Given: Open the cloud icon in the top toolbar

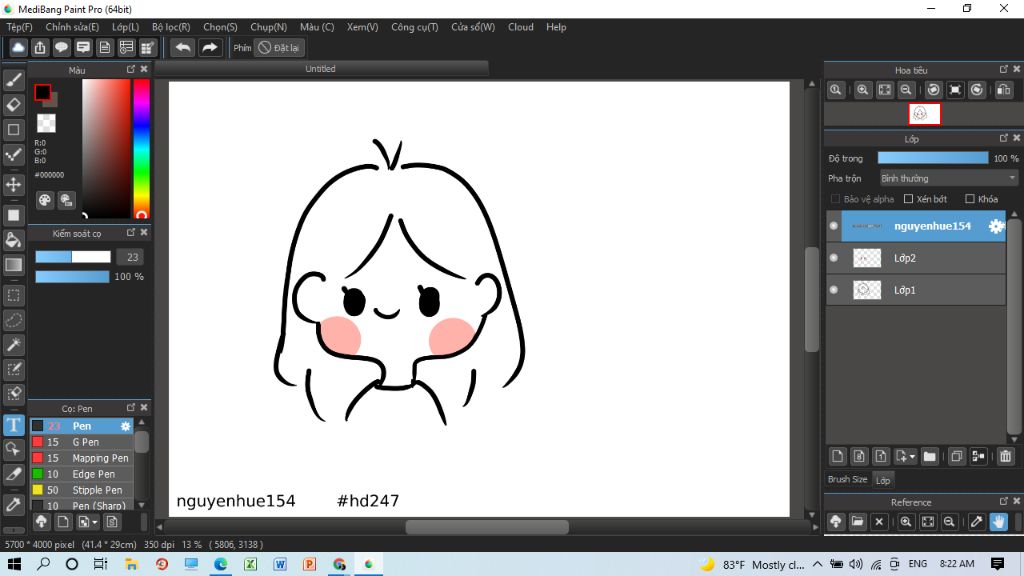Looking at the screenshot, I should pos(18,48).
